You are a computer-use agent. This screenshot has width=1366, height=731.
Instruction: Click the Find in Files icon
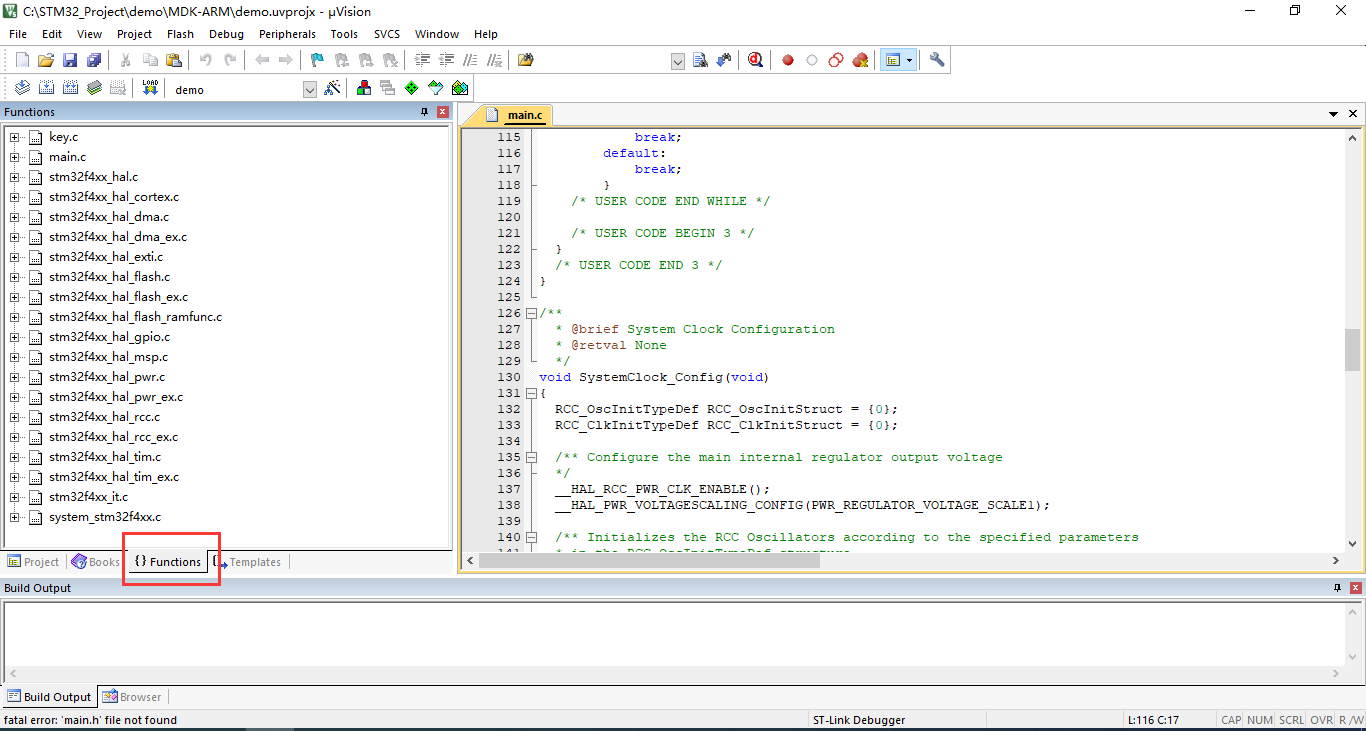point(526,60)
